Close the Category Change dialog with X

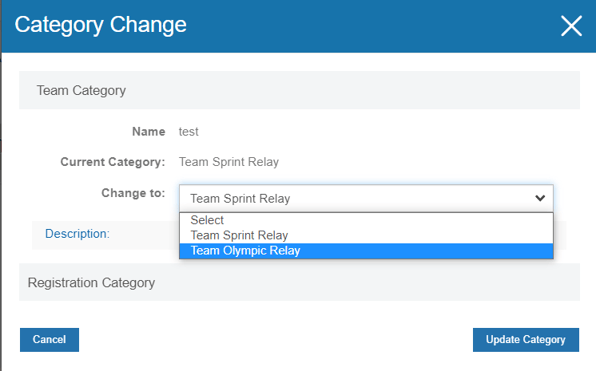(571, 26)
